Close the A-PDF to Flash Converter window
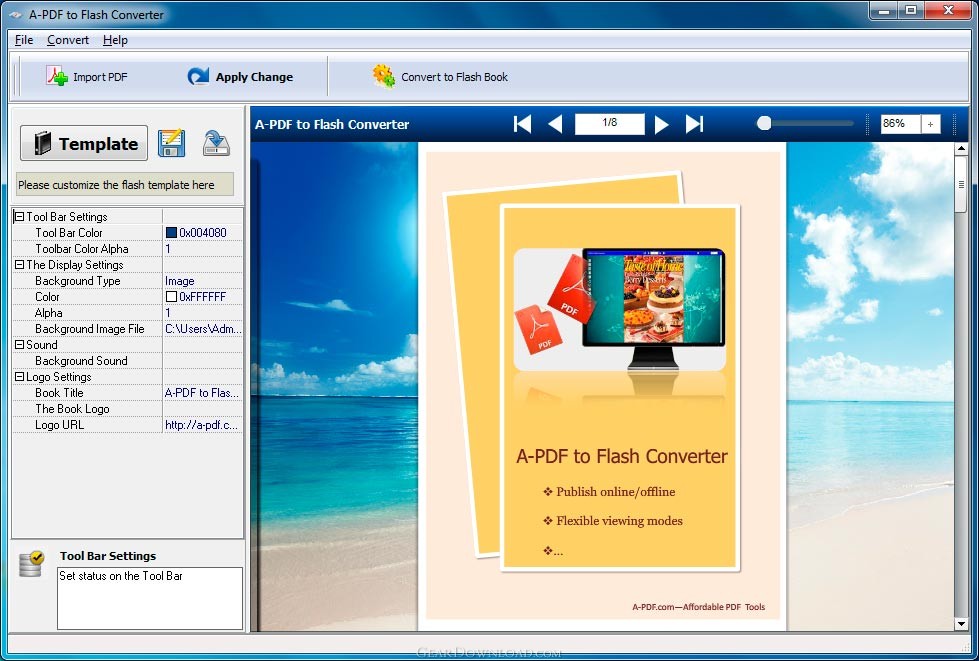979x661 pixels. [948, 10]
